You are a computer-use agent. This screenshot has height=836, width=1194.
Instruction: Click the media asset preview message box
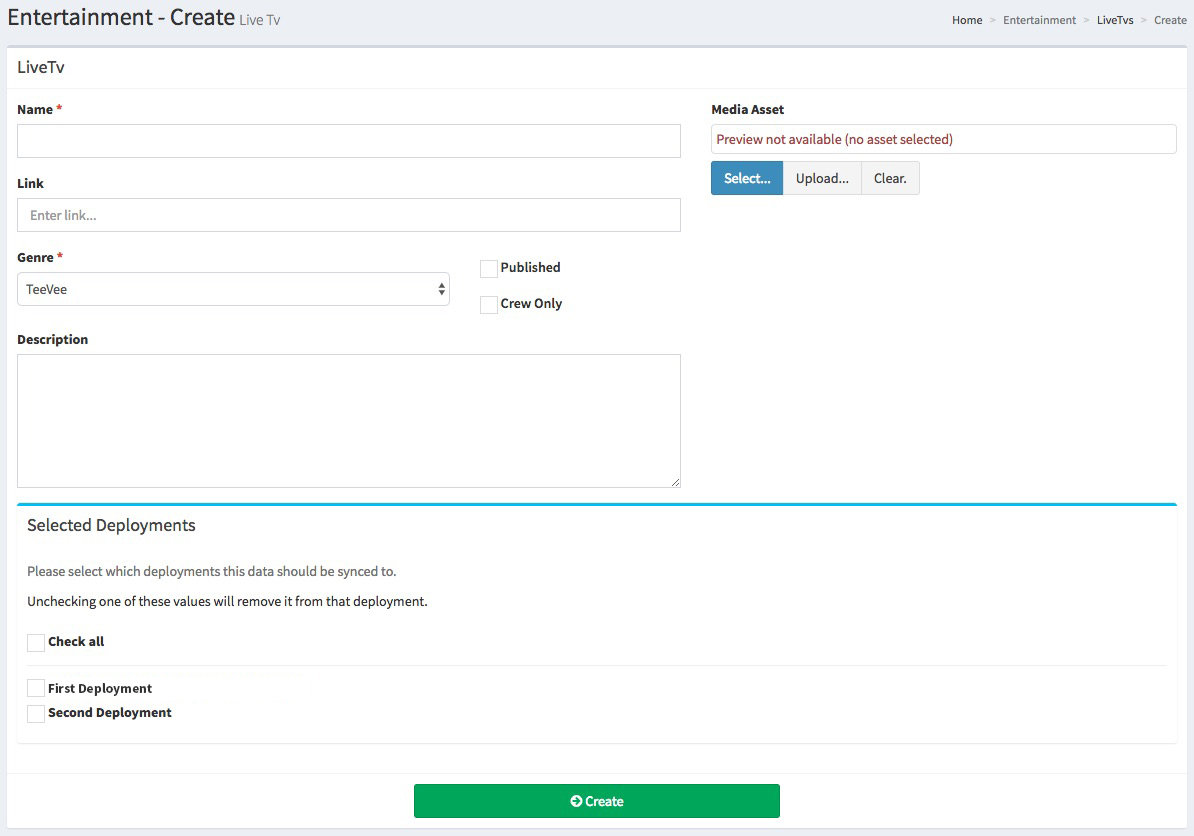pyautogui.click(x=943, y=139)
